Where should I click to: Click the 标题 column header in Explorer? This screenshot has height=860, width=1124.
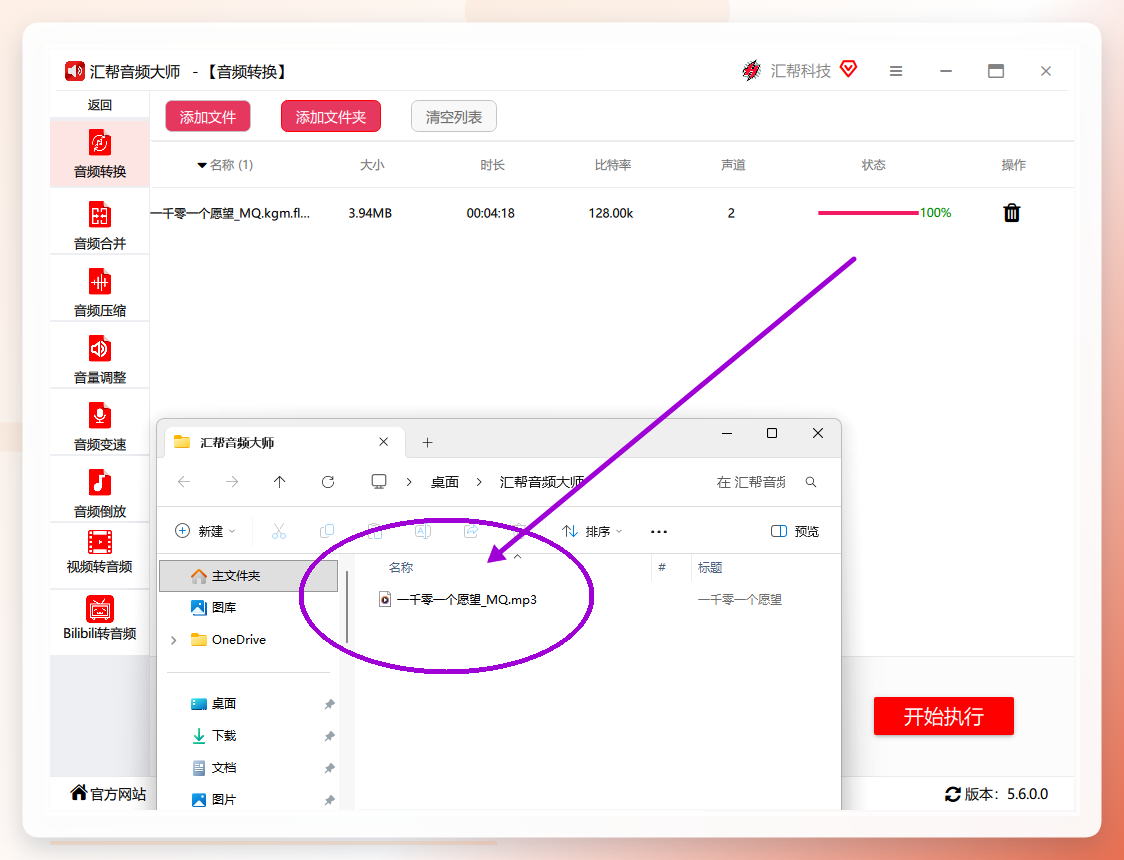(x=710, y=568)
